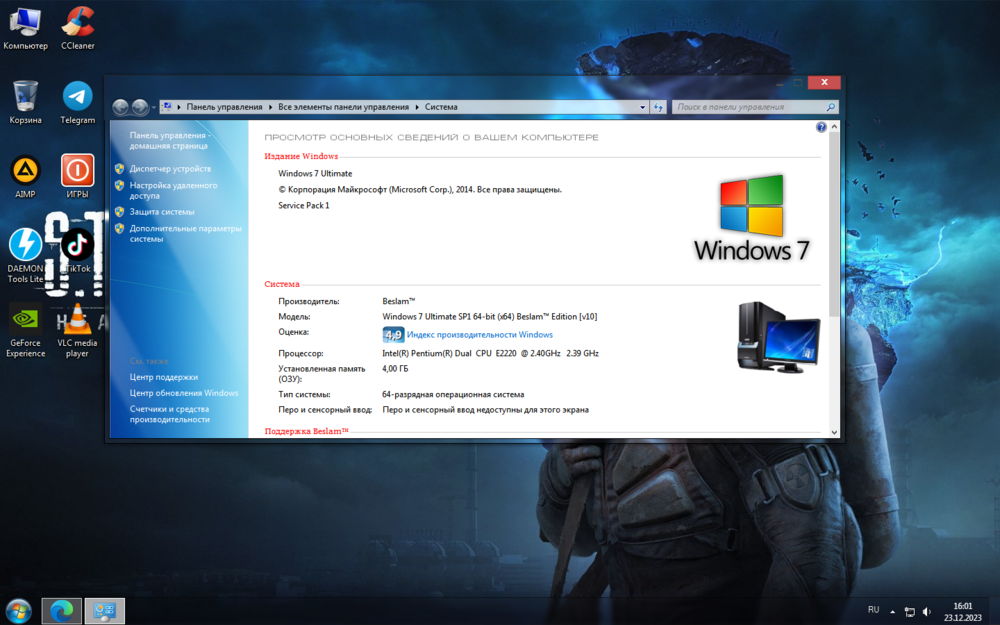Launch the Telegram desktop shortcut
This screenshot has height=625, width=1000.
click(78, 103)
